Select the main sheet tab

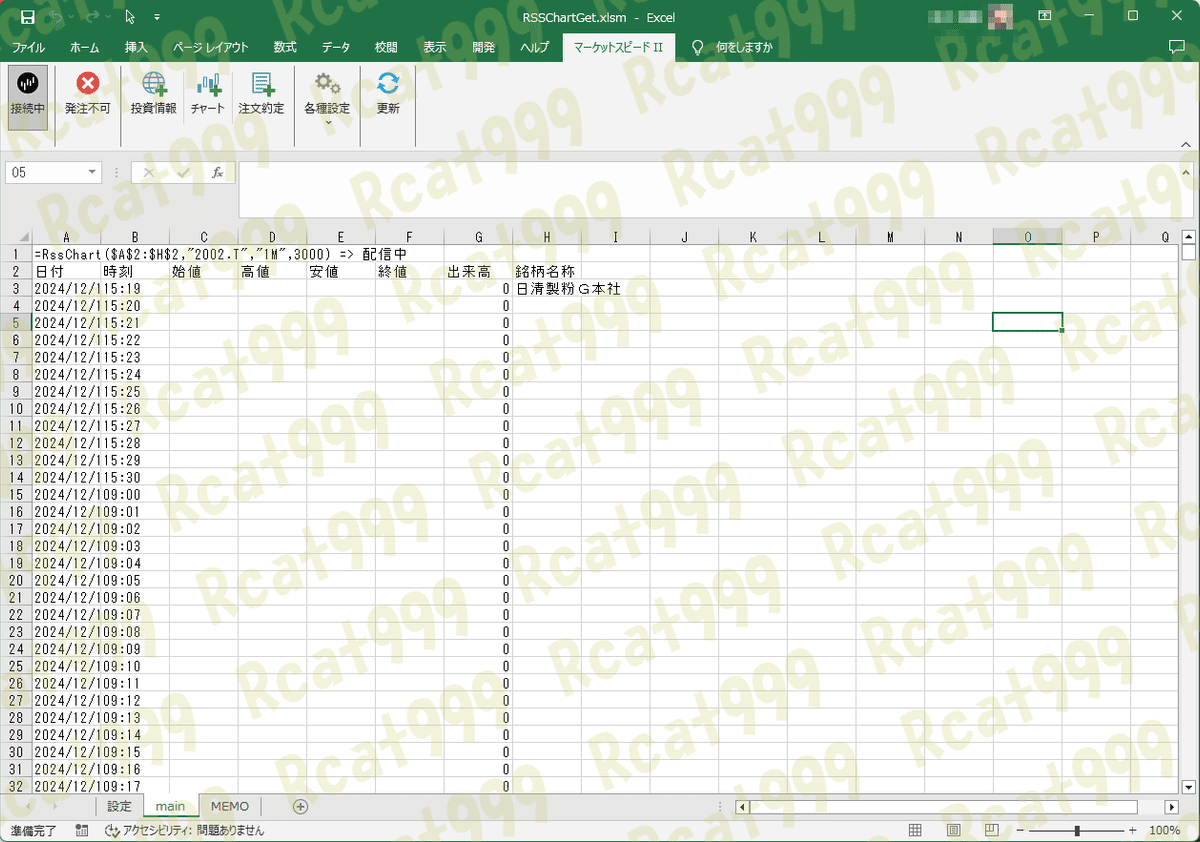(x=170, y=806)
